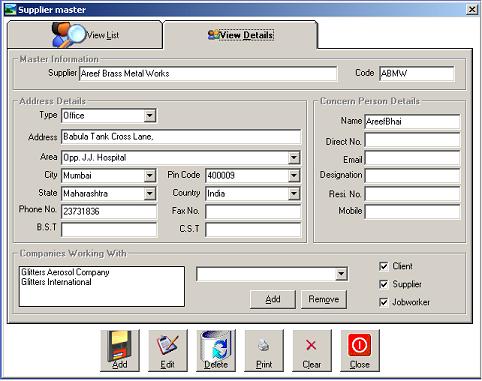Image resolution: width=482 pixels, height=381 pixels.
Task: Click the Phone No. field
Action: pyautogui.click(x=109, y=211)
